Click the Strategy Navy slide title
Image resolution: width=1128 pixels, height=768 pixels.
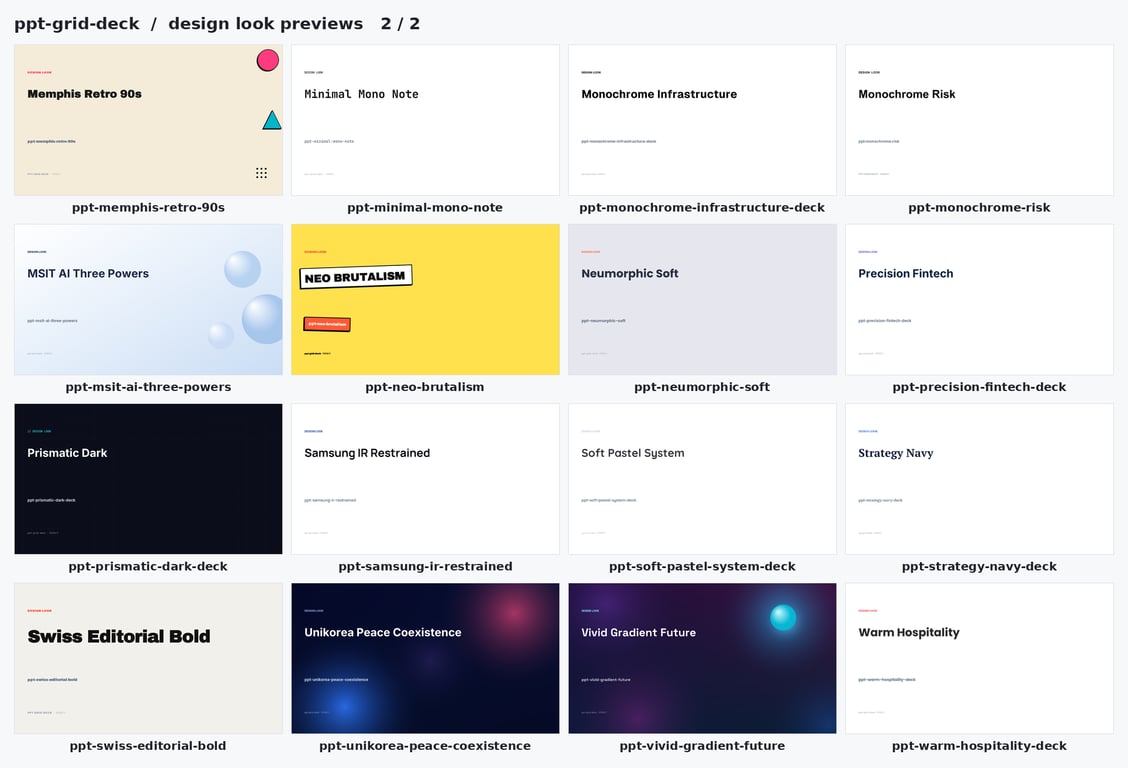click(x=896, y=453)
